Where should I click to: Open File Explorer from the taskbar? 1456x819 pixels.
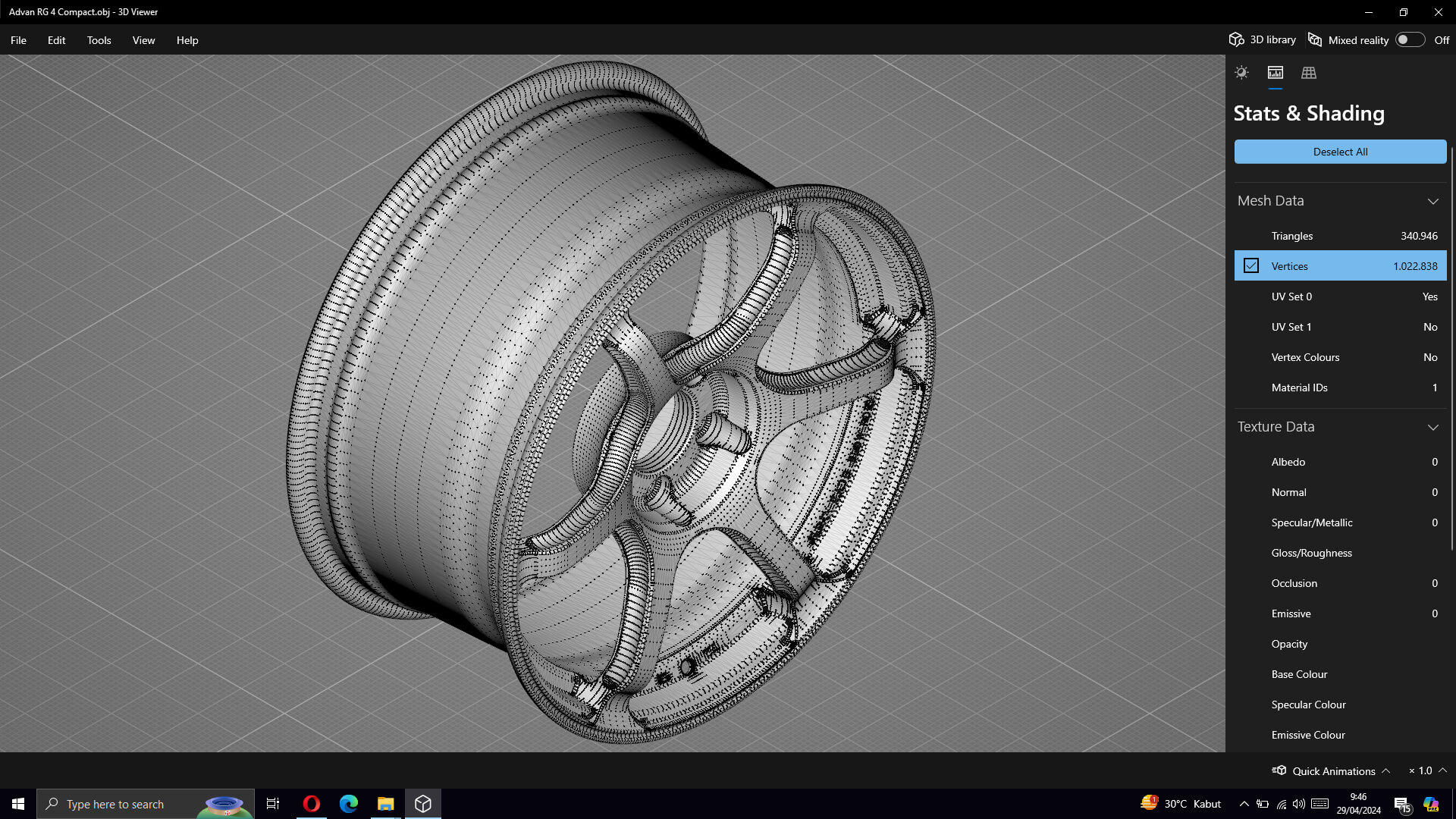click(385, 804)
